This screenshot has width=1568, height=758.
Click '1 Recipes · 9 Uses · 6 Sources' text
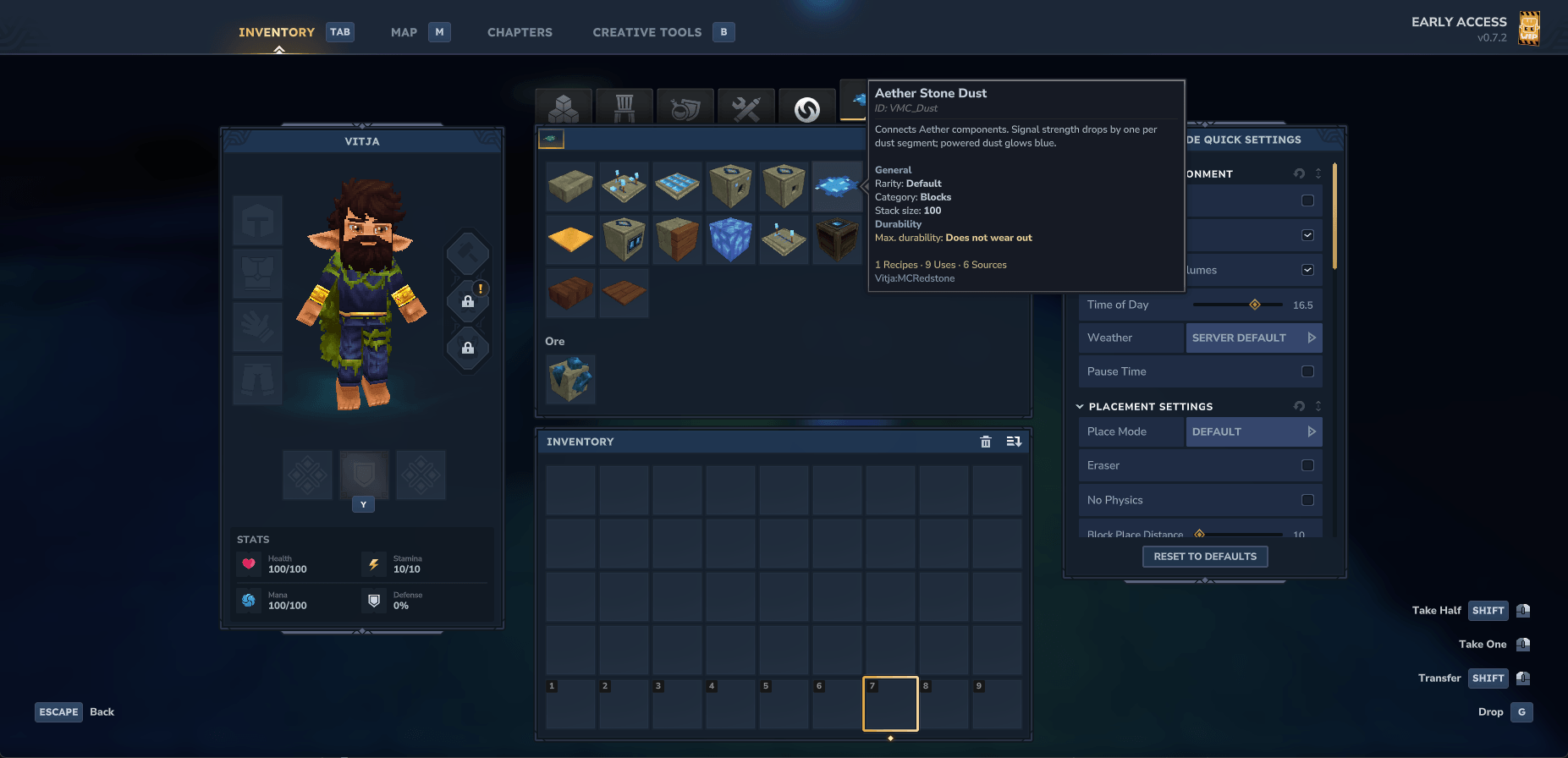(941, 265)
